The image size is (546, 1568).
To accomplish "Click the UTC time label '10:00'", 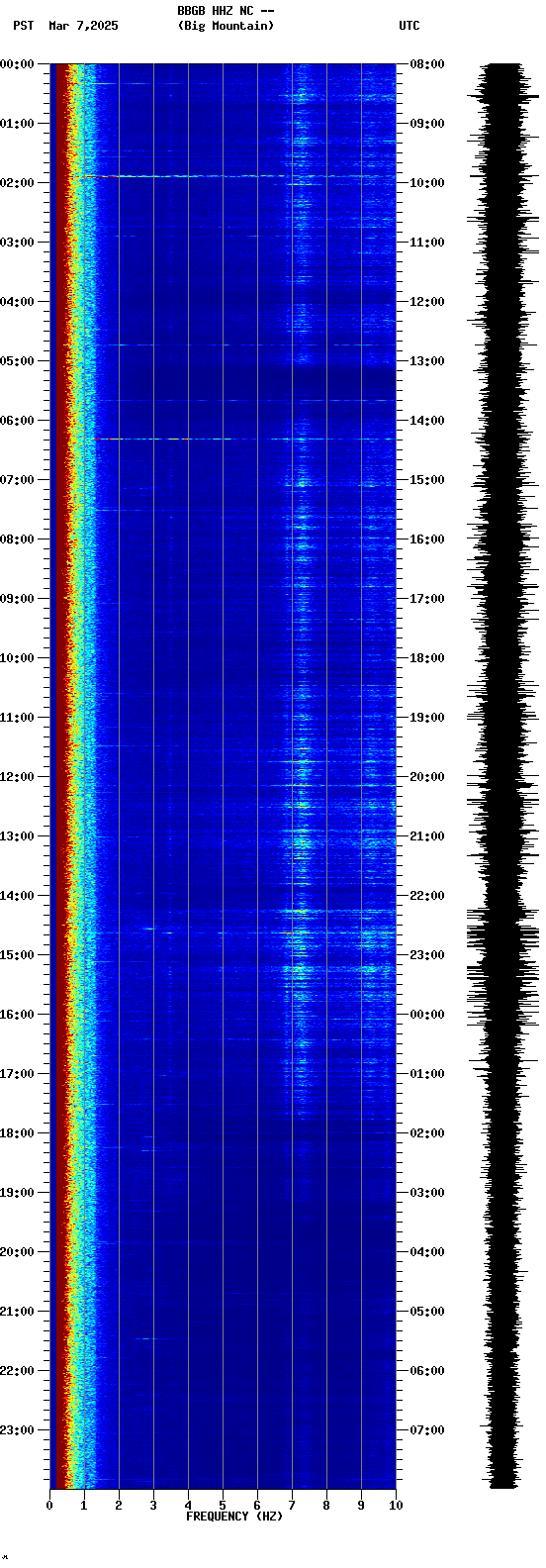I will pos(427,183).
